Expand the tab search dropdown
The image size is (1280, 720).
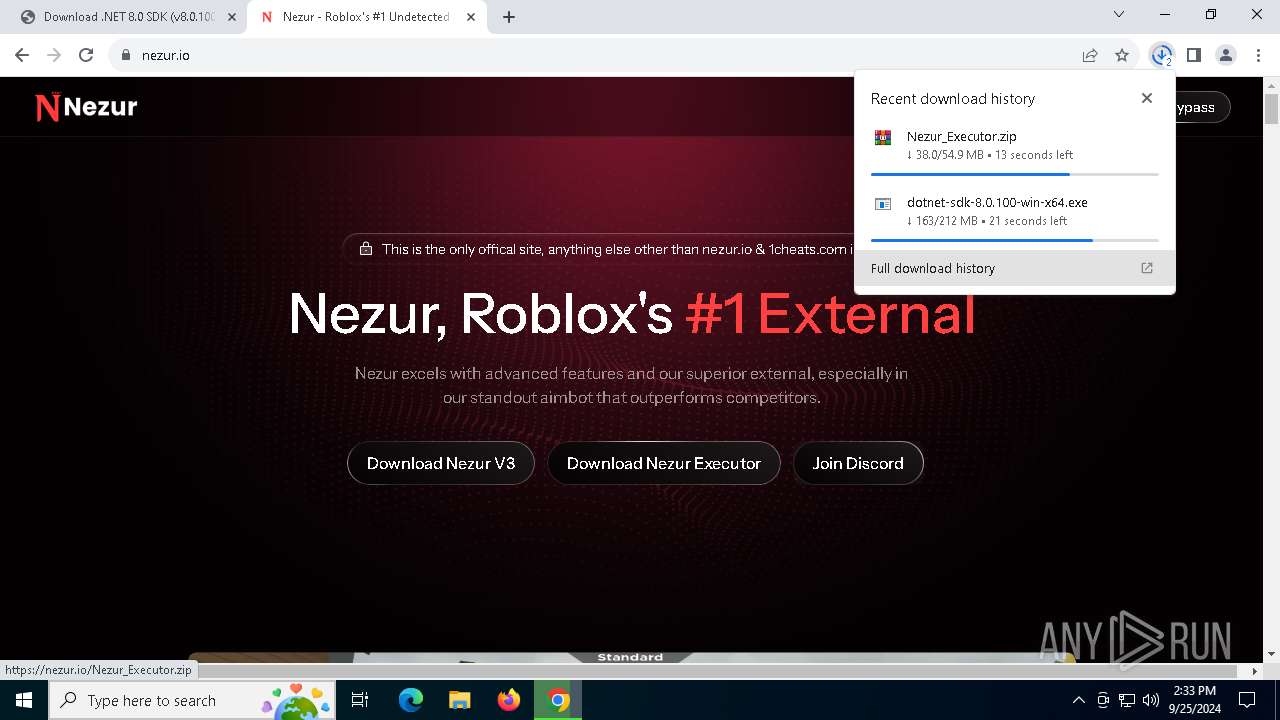pos(1119,14)
